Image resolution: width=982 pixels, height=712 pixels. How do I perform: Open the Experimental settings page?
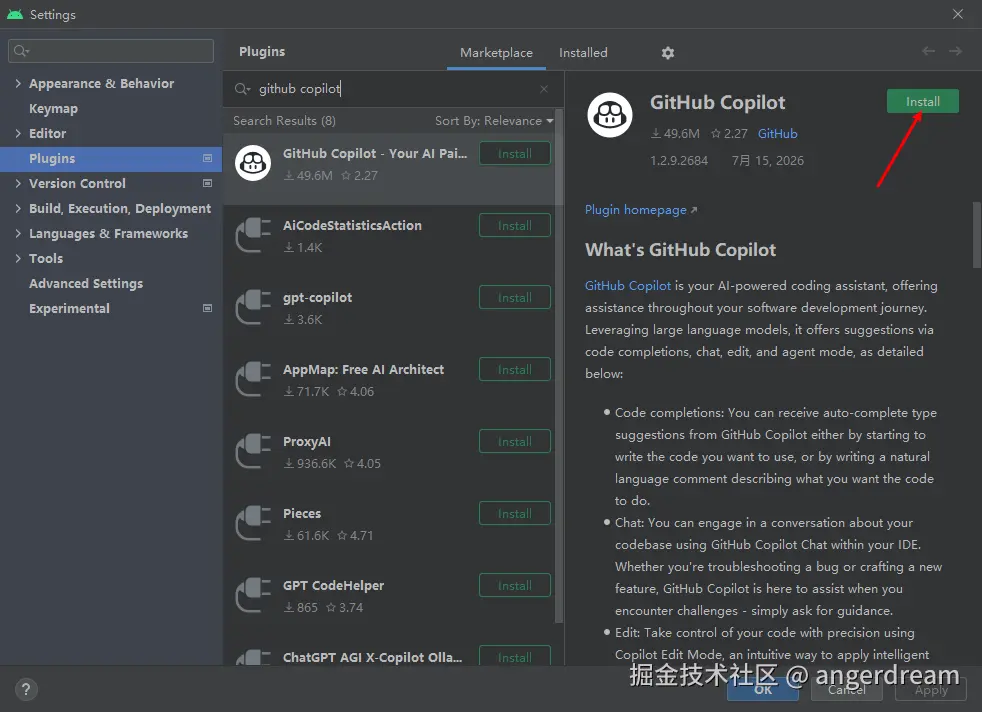coord(69,309)
